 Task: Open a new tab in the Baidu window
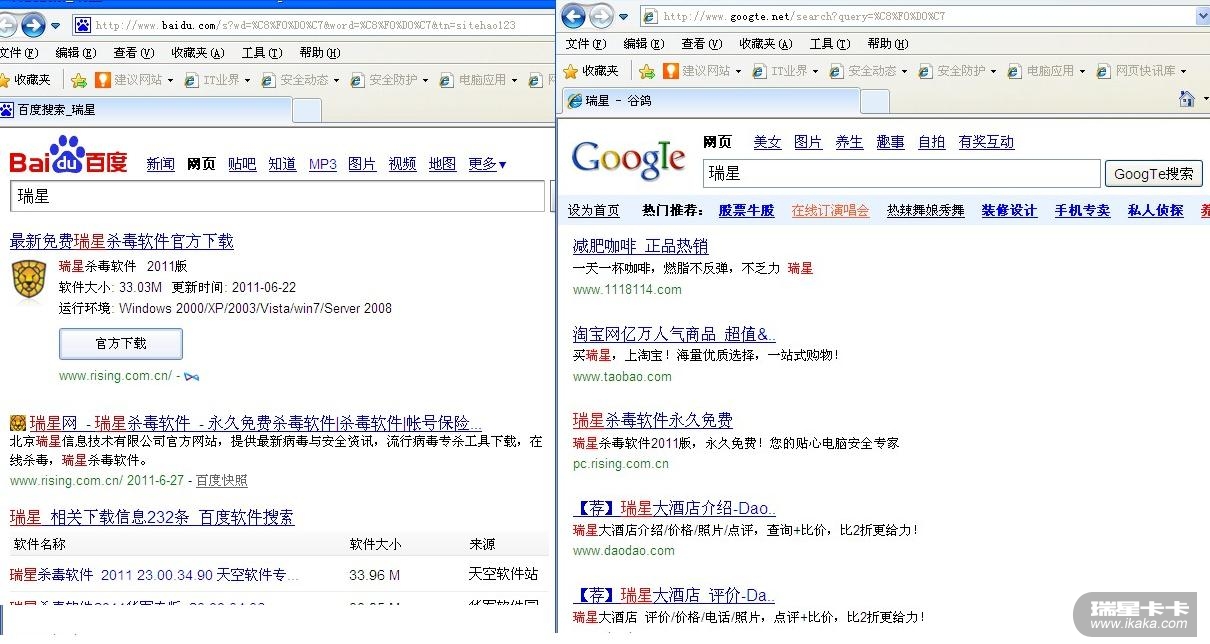coord(307,110)
